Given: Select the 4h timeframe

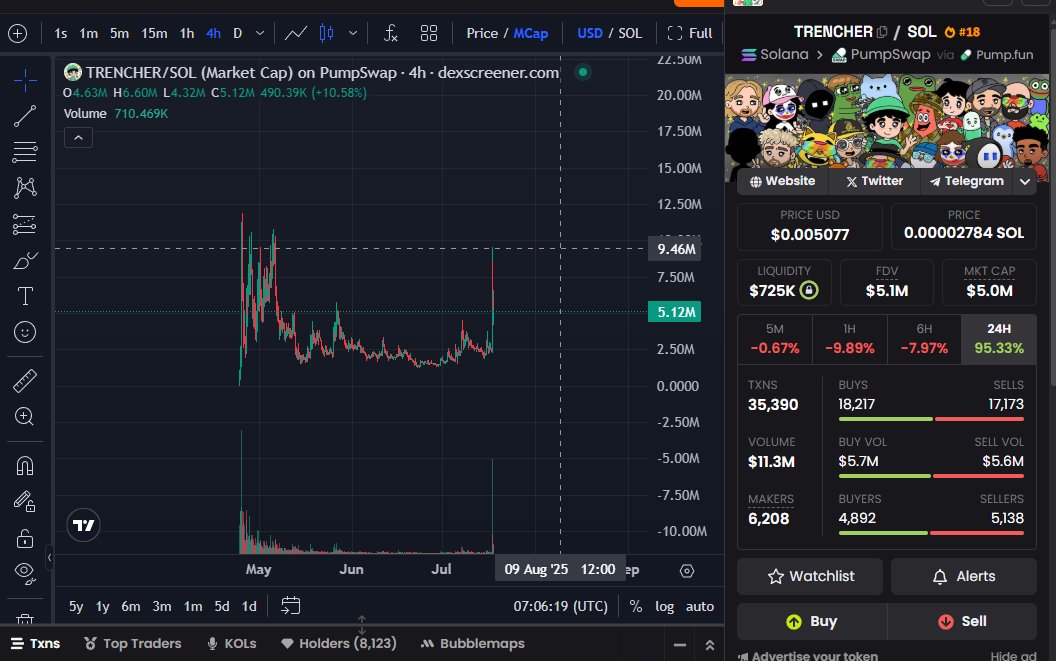Looking at the screenshot, I should click(213, 33).
